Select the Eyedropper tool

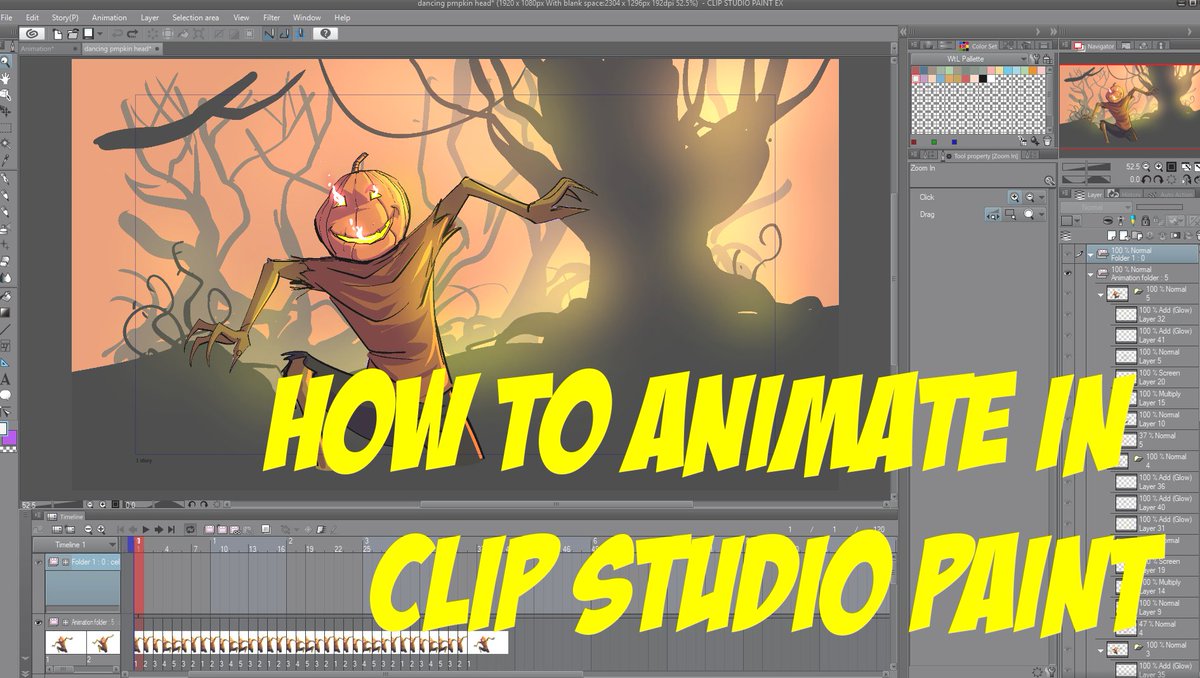coord(6,160)
